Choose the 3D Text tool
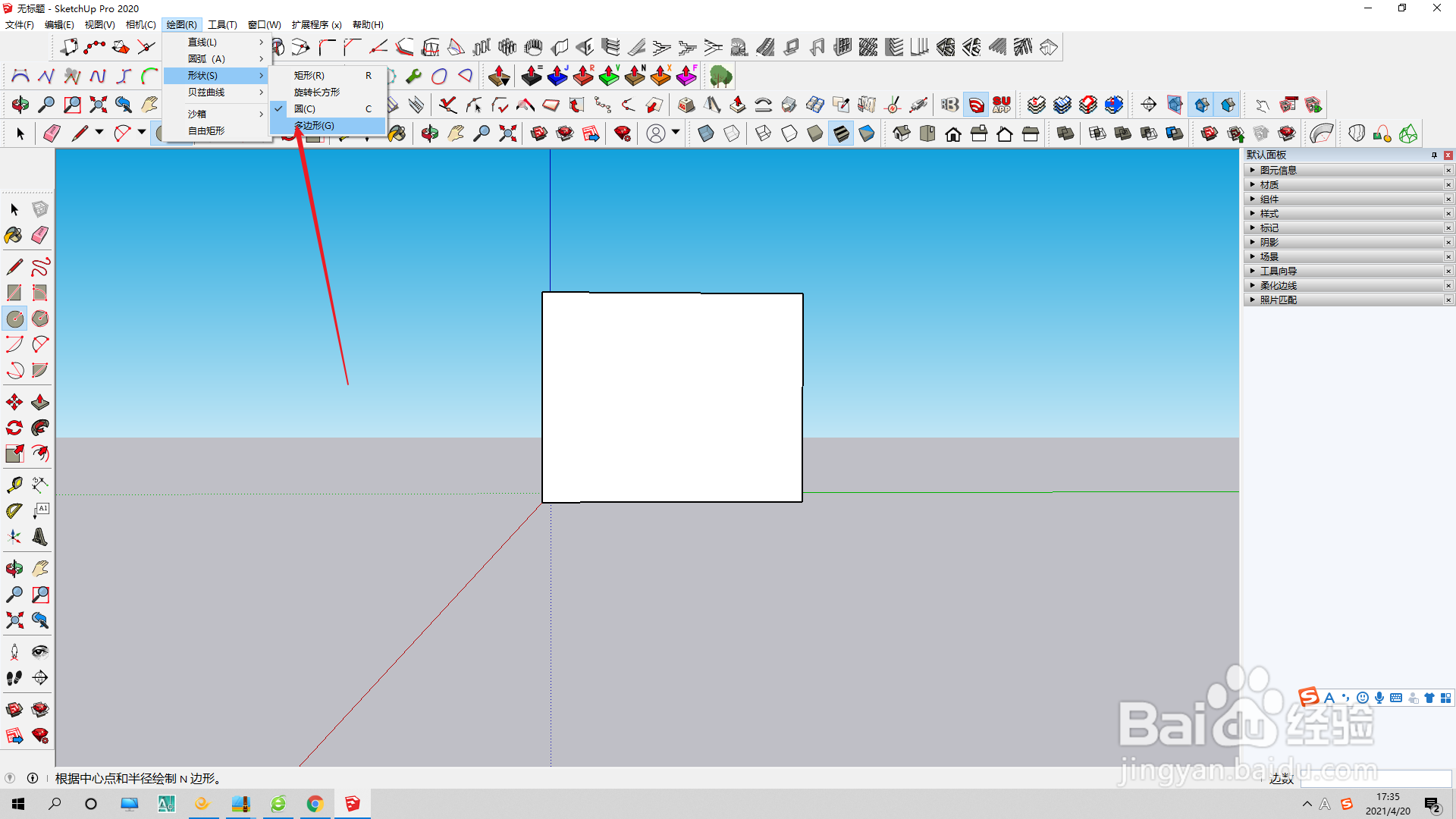The height and width of the screenshot is (819, 1456). click(40, 537)
